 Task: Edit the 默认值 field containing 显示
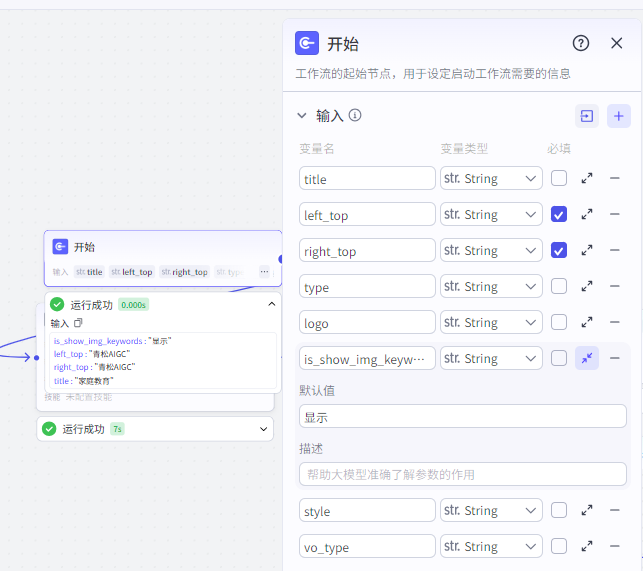click(x=463, y=416)
